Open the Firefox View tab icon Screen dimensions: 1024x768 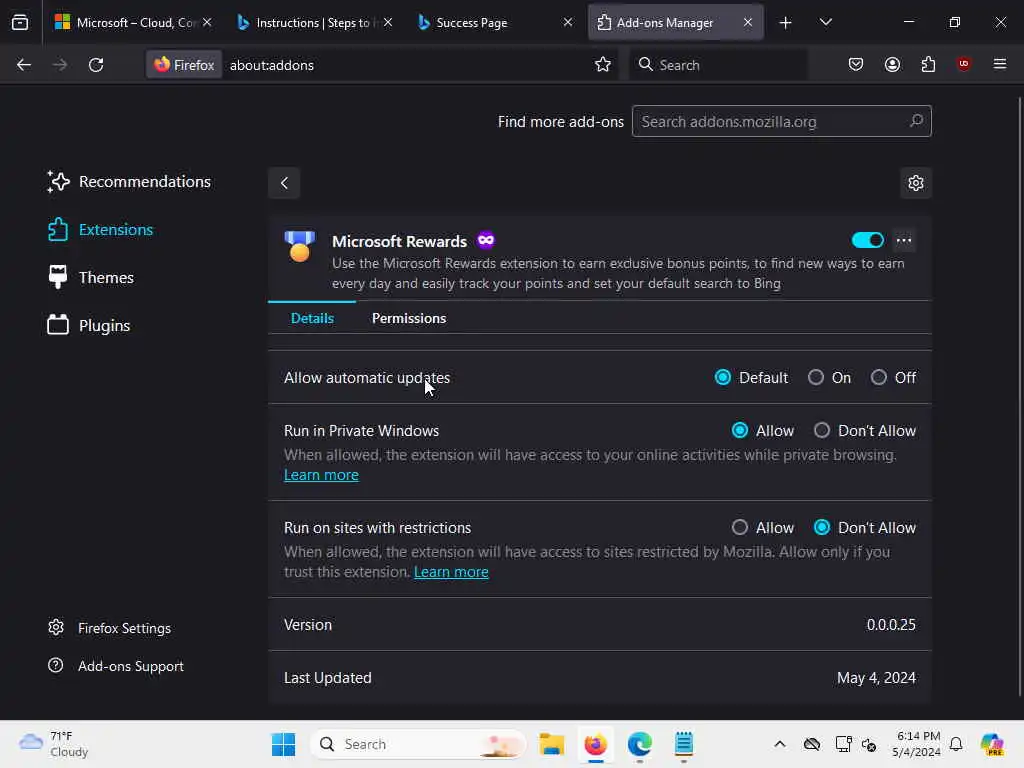(20, 22)
